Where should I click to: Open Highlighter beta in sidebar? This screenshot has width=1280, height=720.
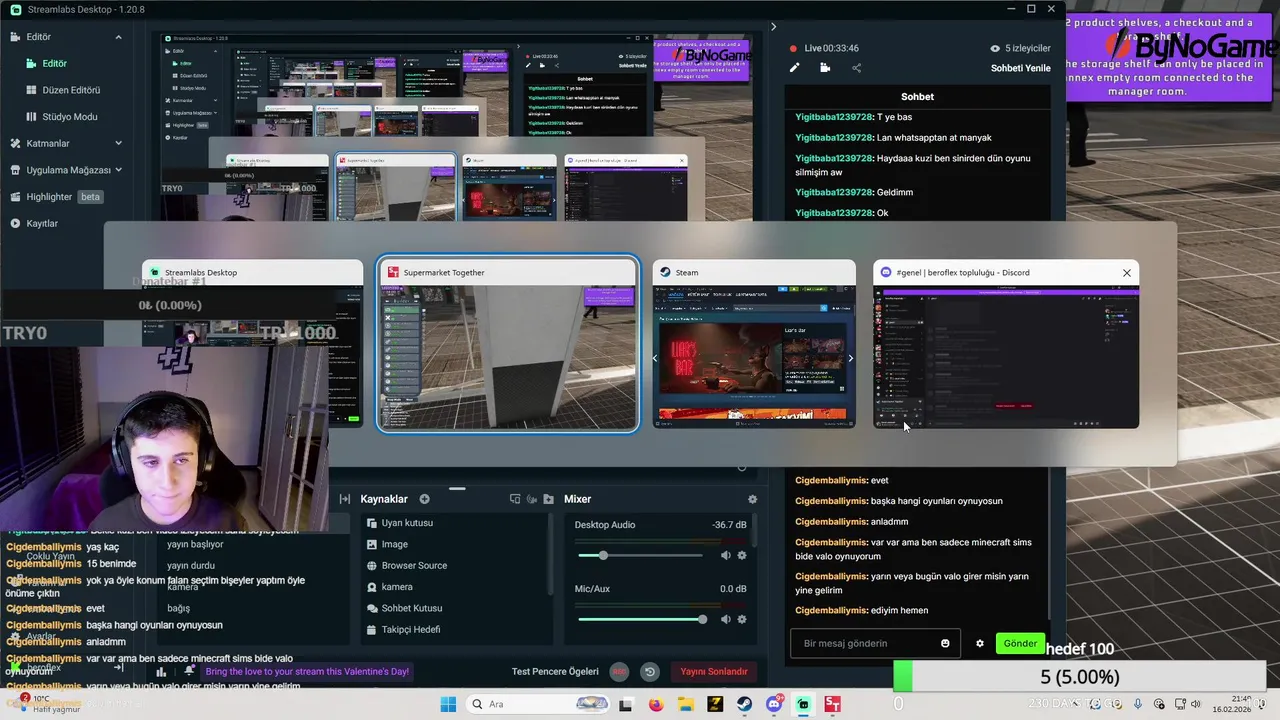(56, 197)
